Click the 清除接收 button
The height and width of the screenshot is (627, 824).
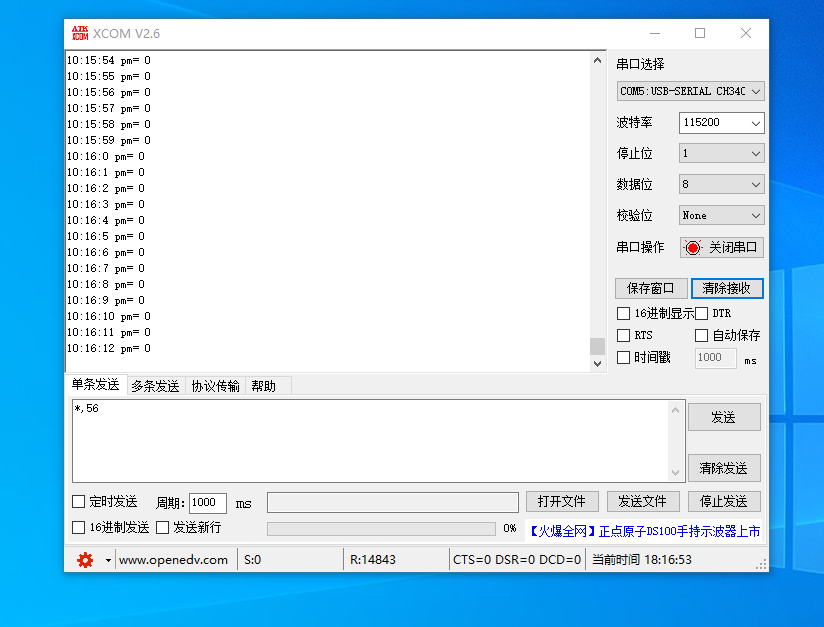(x=727, y=289)
